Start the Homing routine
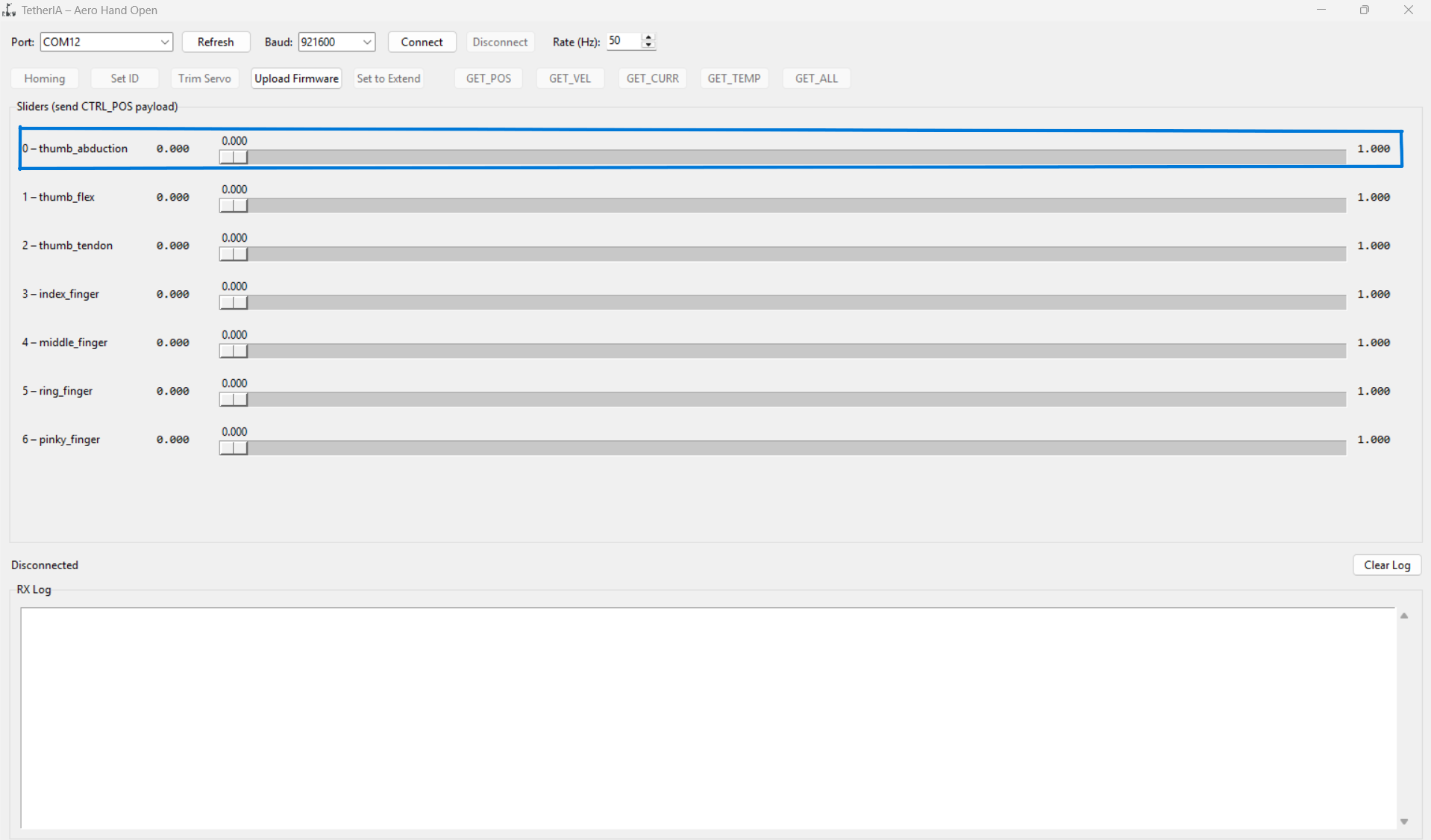Viewport: 1431px width, 840px height. [x=44, y=78]
